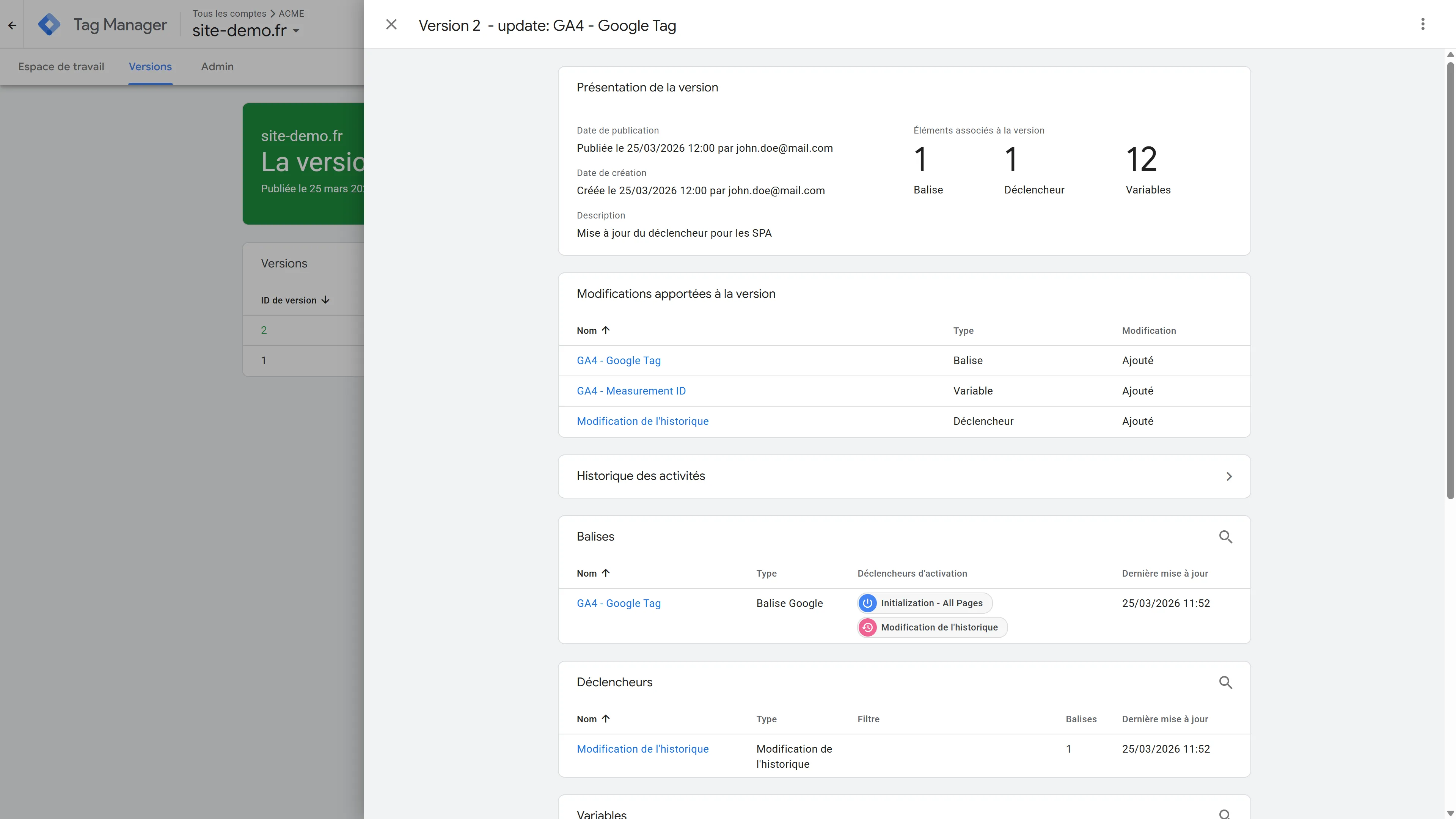Image resolution: width=1456 pixels, height=819 pixels.
Task: Click the publication date line
Action: pyautogui.click(x=704, y=148)
